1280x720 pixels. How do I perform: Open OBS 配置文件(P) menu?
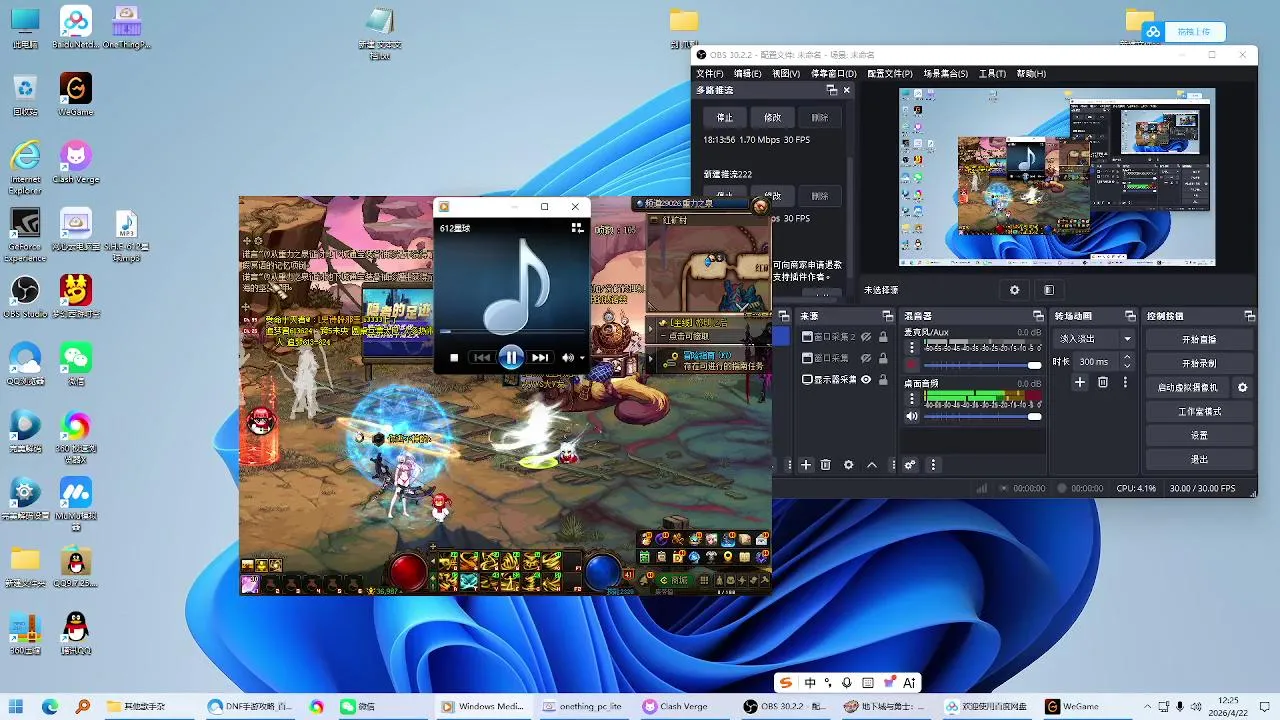(x=889, y=73)
